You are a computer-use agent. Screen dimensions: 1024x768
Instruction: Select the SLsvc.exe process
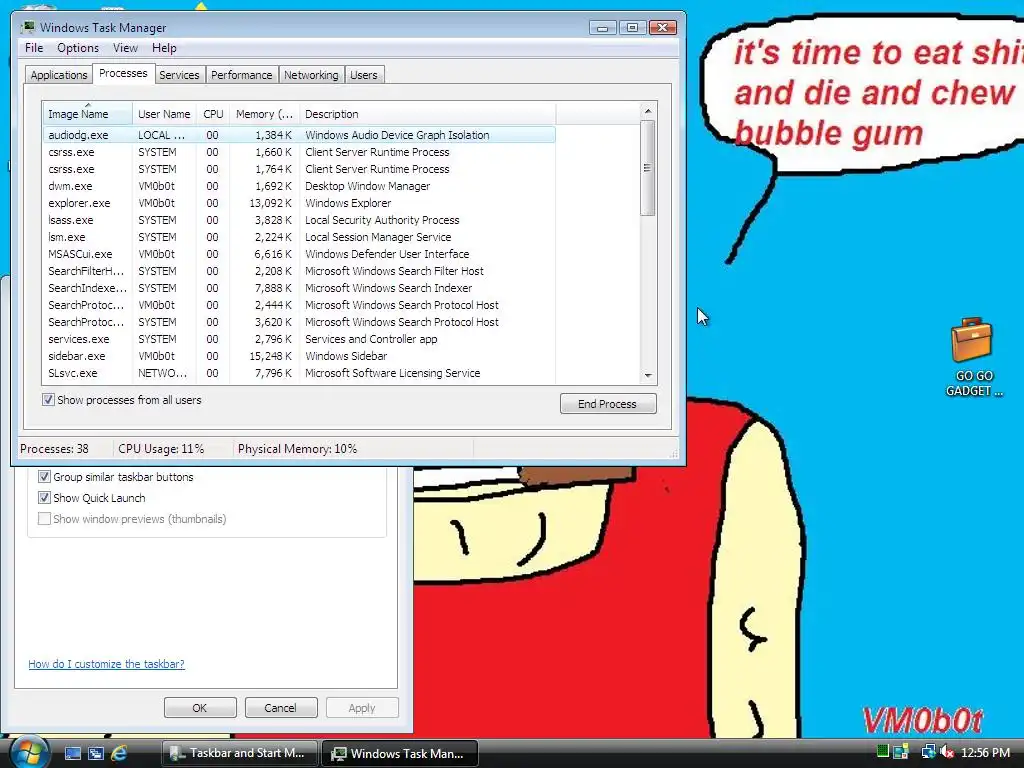299,373
